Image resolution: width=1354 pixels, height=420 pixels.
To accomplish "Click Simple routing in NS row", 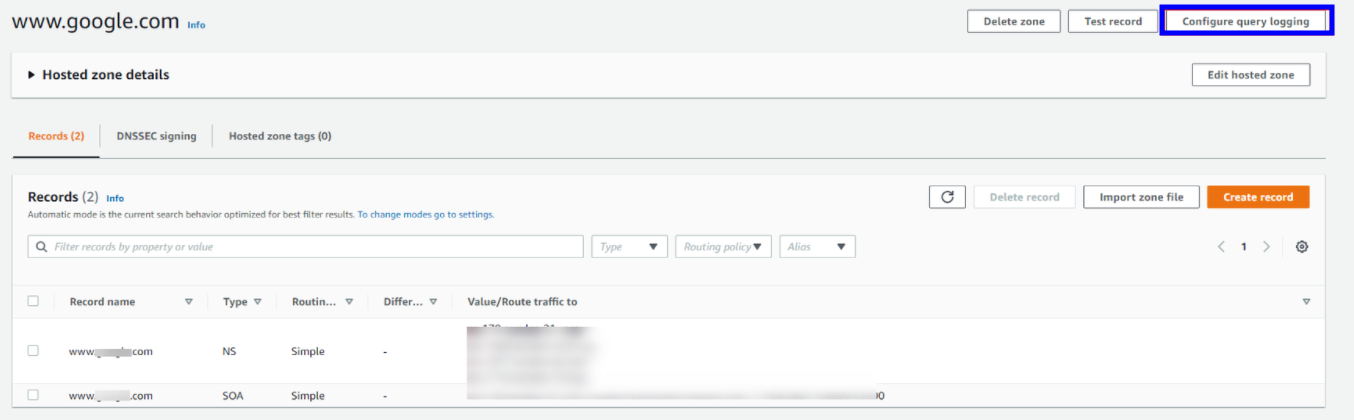I will point(308,351).
